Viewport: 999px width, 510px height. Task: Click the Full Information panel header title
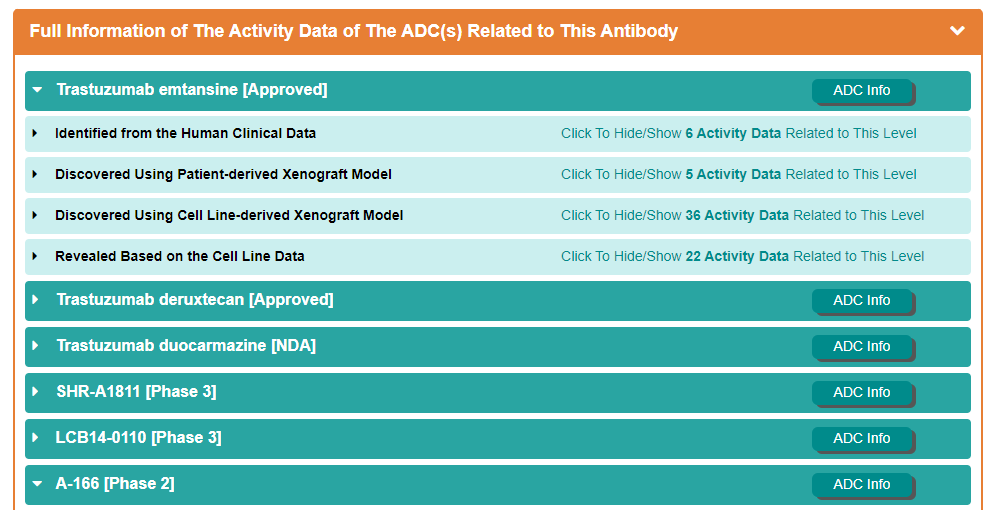pyautogui.click(x=353, y=31)
